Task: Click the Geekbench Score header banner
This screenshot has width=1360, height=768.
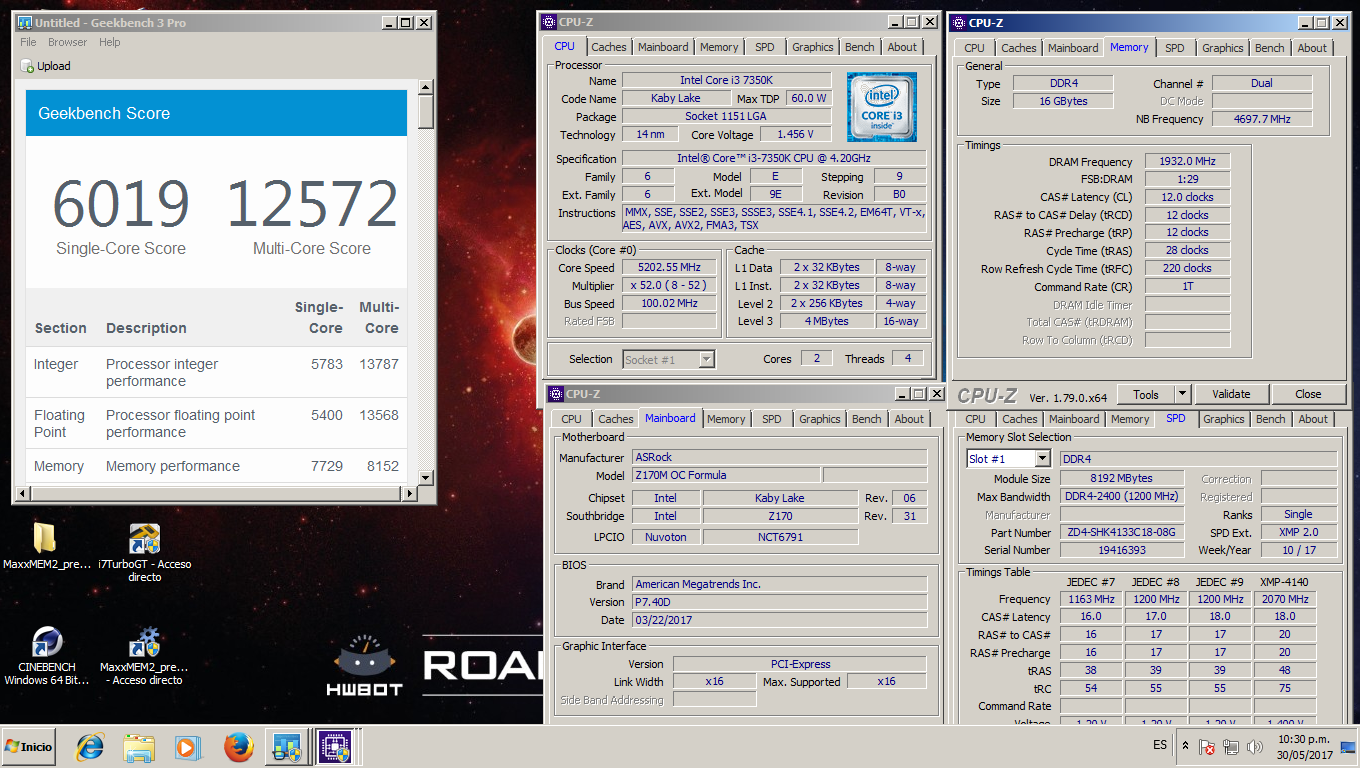Action: pos(216,113)
